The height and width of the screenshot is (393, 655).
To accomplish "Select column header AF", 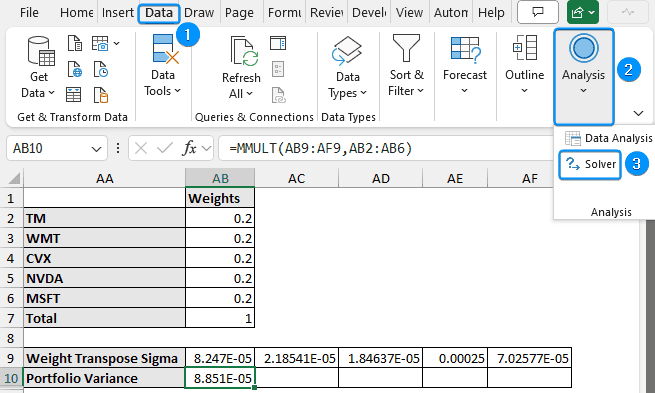I will coord(530,179).
